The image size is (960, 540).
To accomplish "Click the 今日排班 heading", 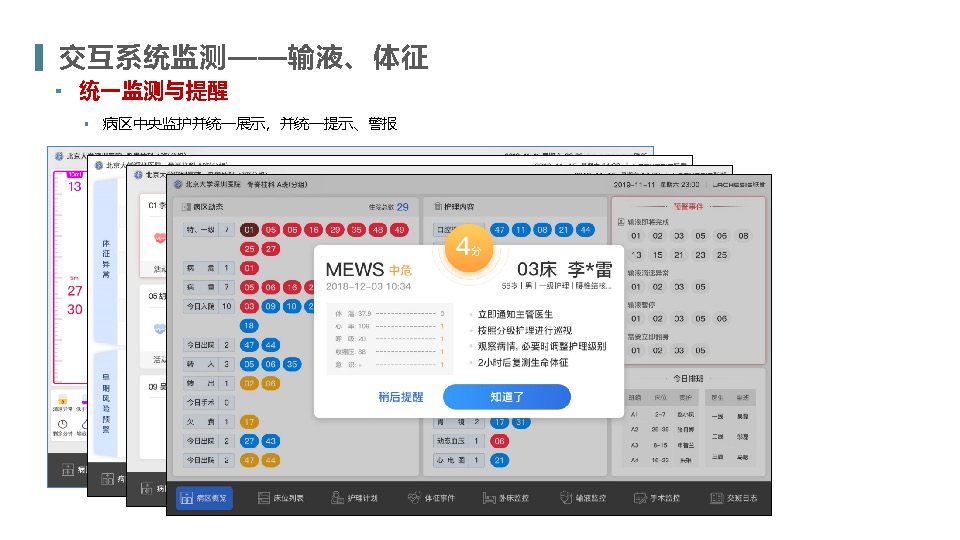I will [x=689, y=378].
